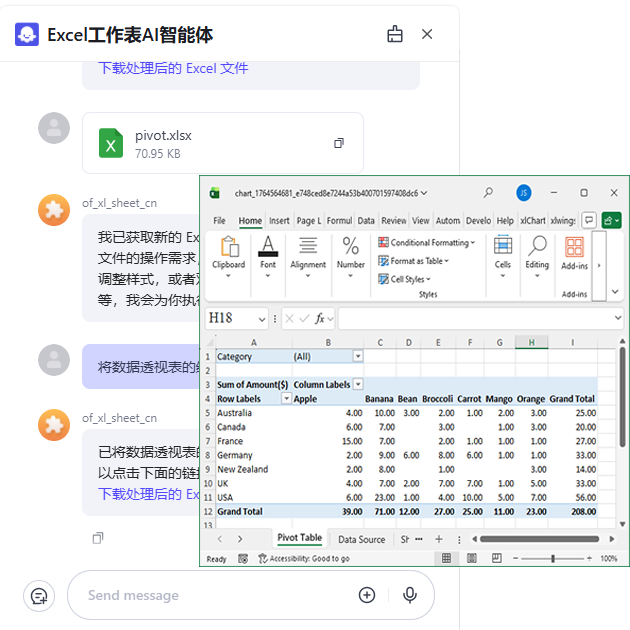The height and width of the screenshot is (630, 630).
Task: Expand the formula bar chevron
Action: tap(618, 318)
